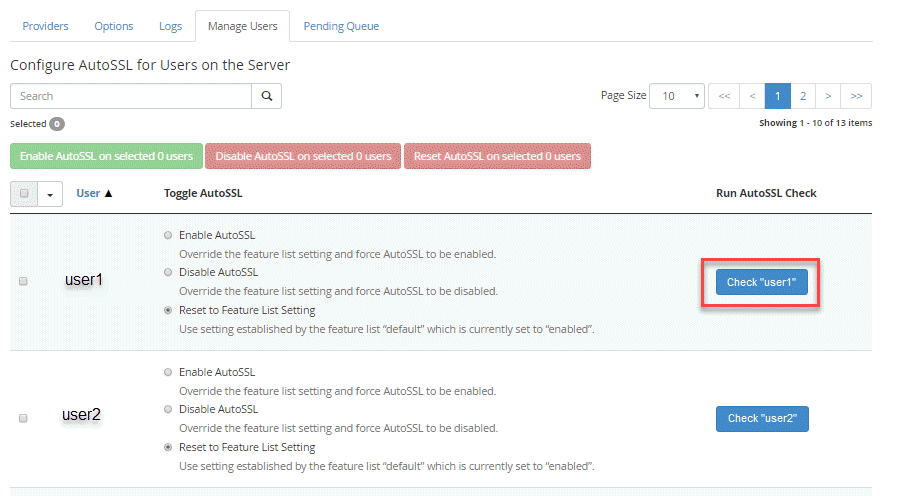905x496 pixels.
Task: Jump to last page arrow
Action: 857,96
